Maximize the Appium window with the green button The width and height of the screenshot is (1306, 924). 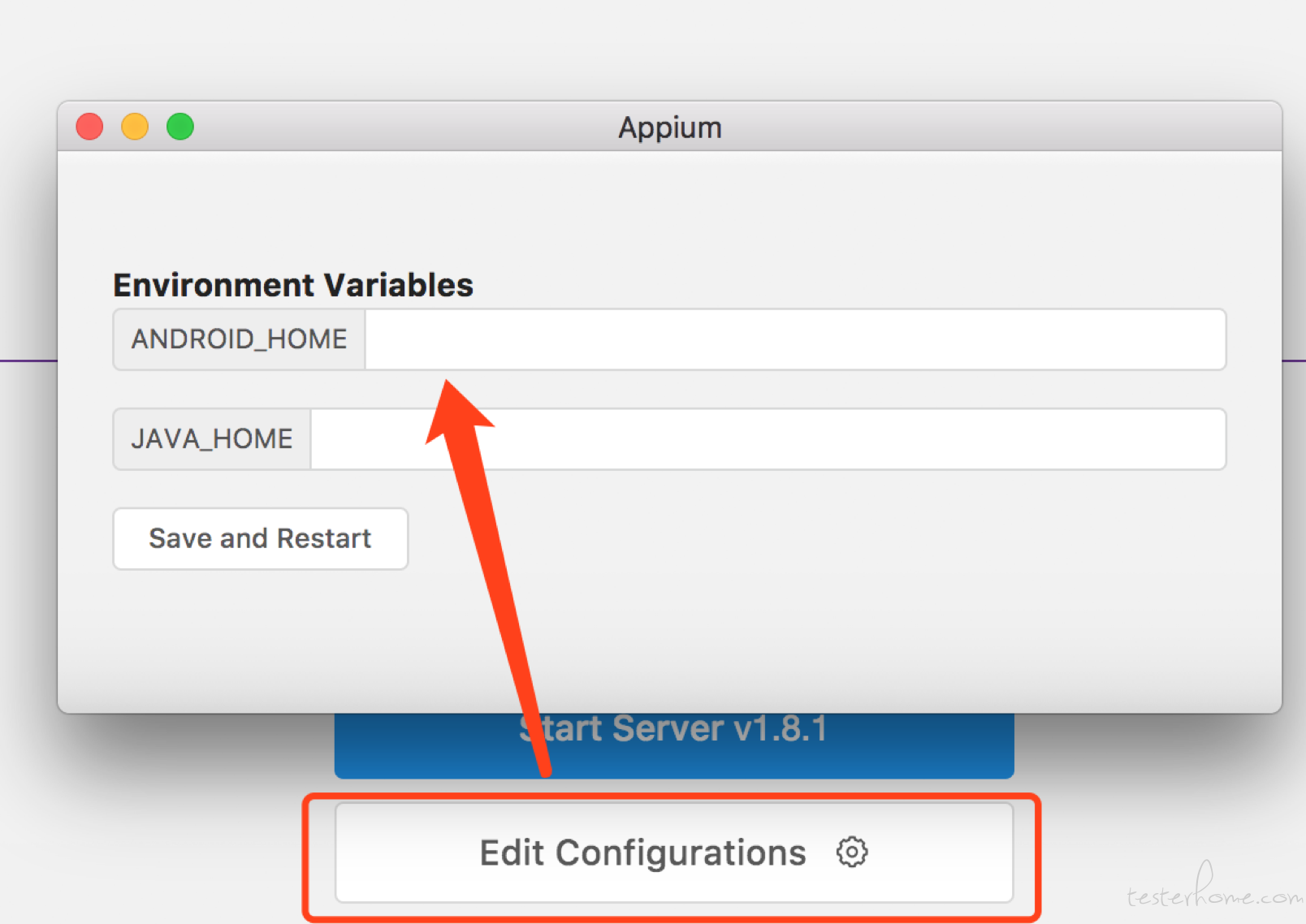[180, 127]
